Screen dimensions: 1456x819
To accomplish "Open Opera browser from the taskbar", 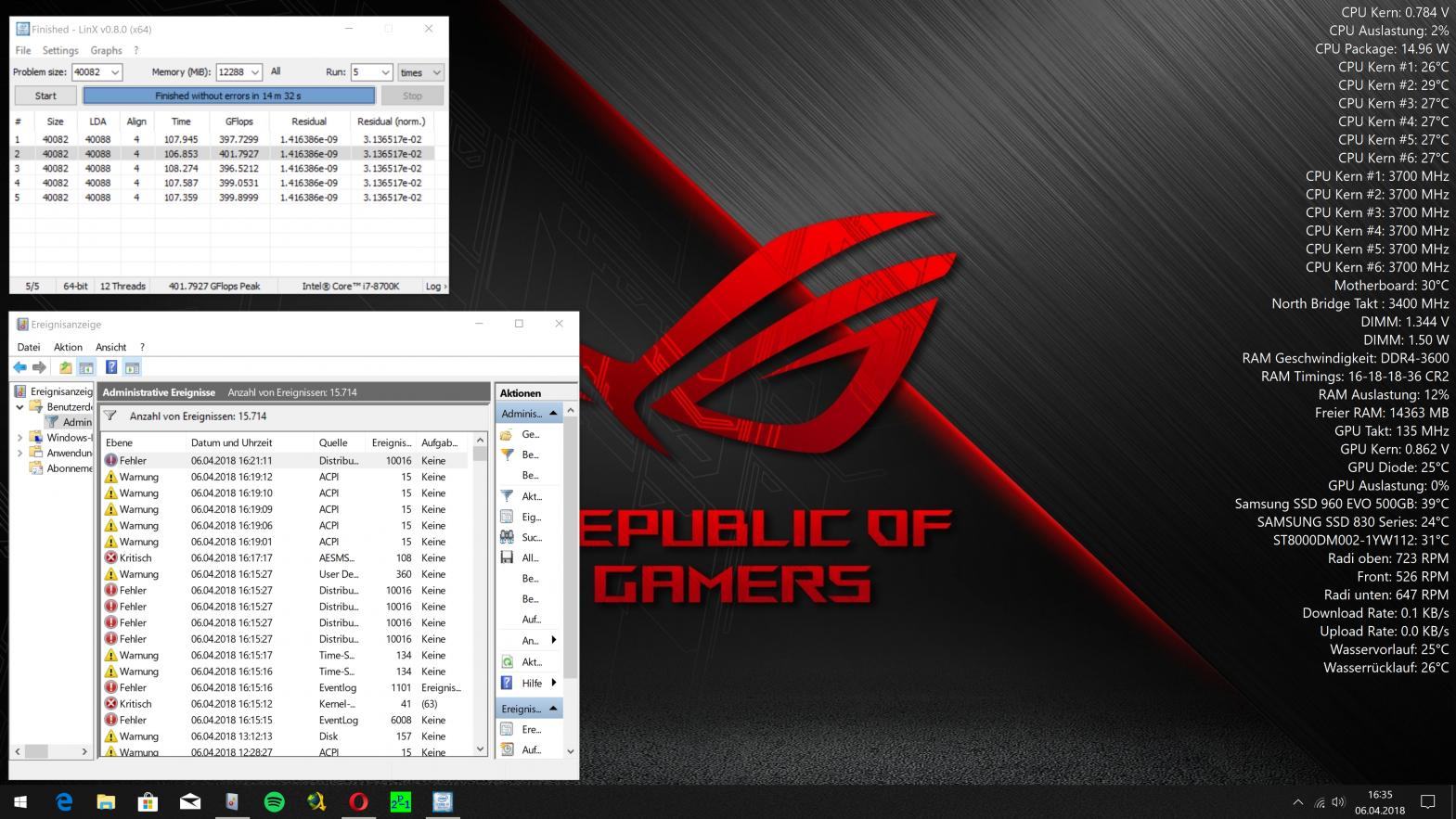I will [358, 801].
